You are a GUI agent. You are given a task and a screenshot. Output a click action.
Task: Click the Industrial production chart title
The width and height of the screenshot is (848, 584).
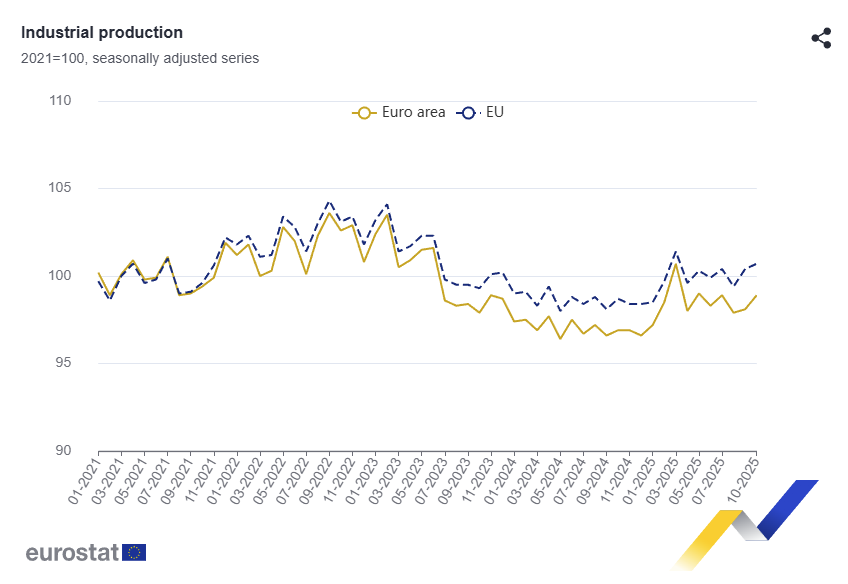102,33
